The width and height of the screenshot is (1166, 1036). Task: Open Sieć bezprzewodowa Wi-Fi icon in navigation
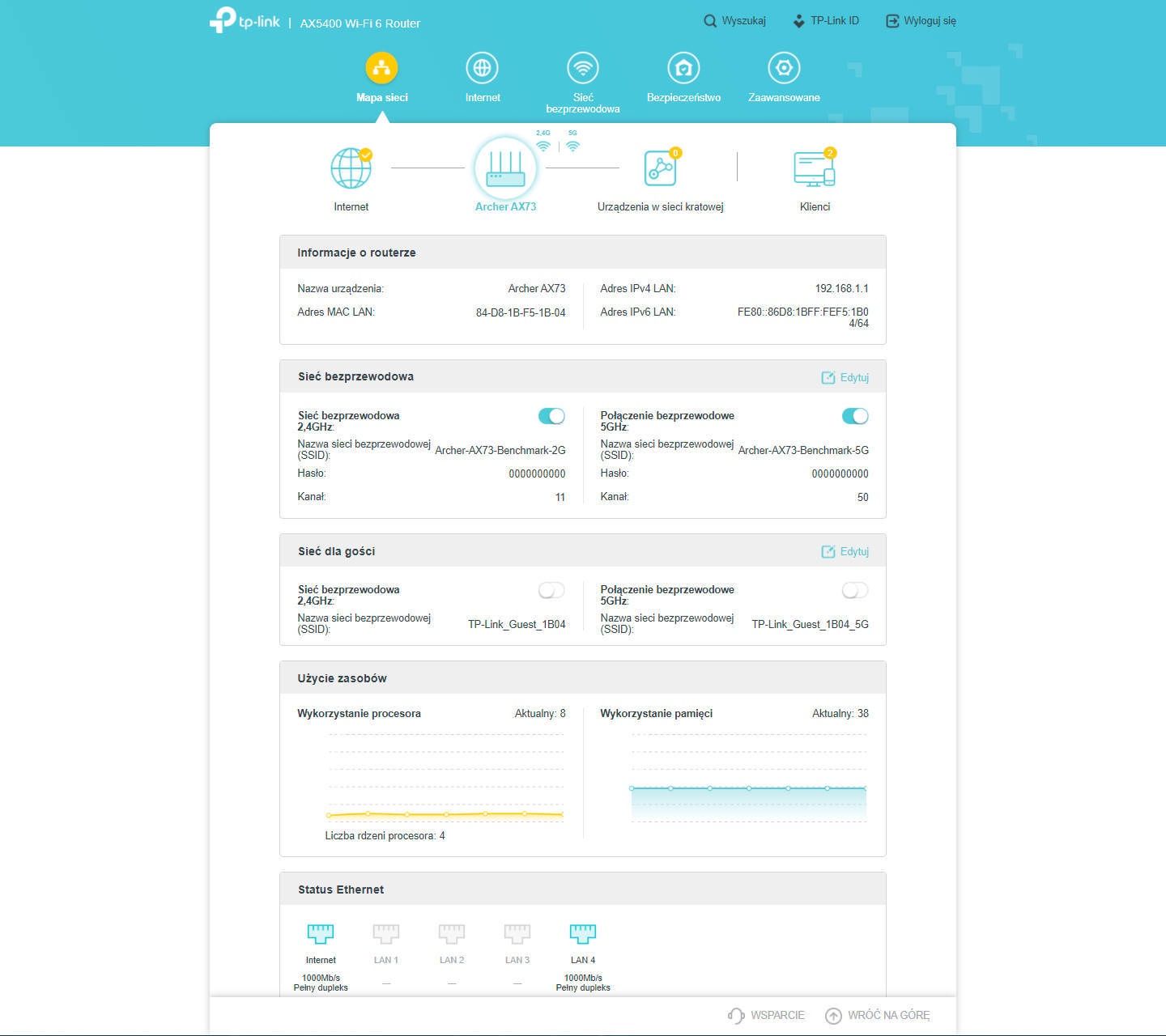pos(582,68)
